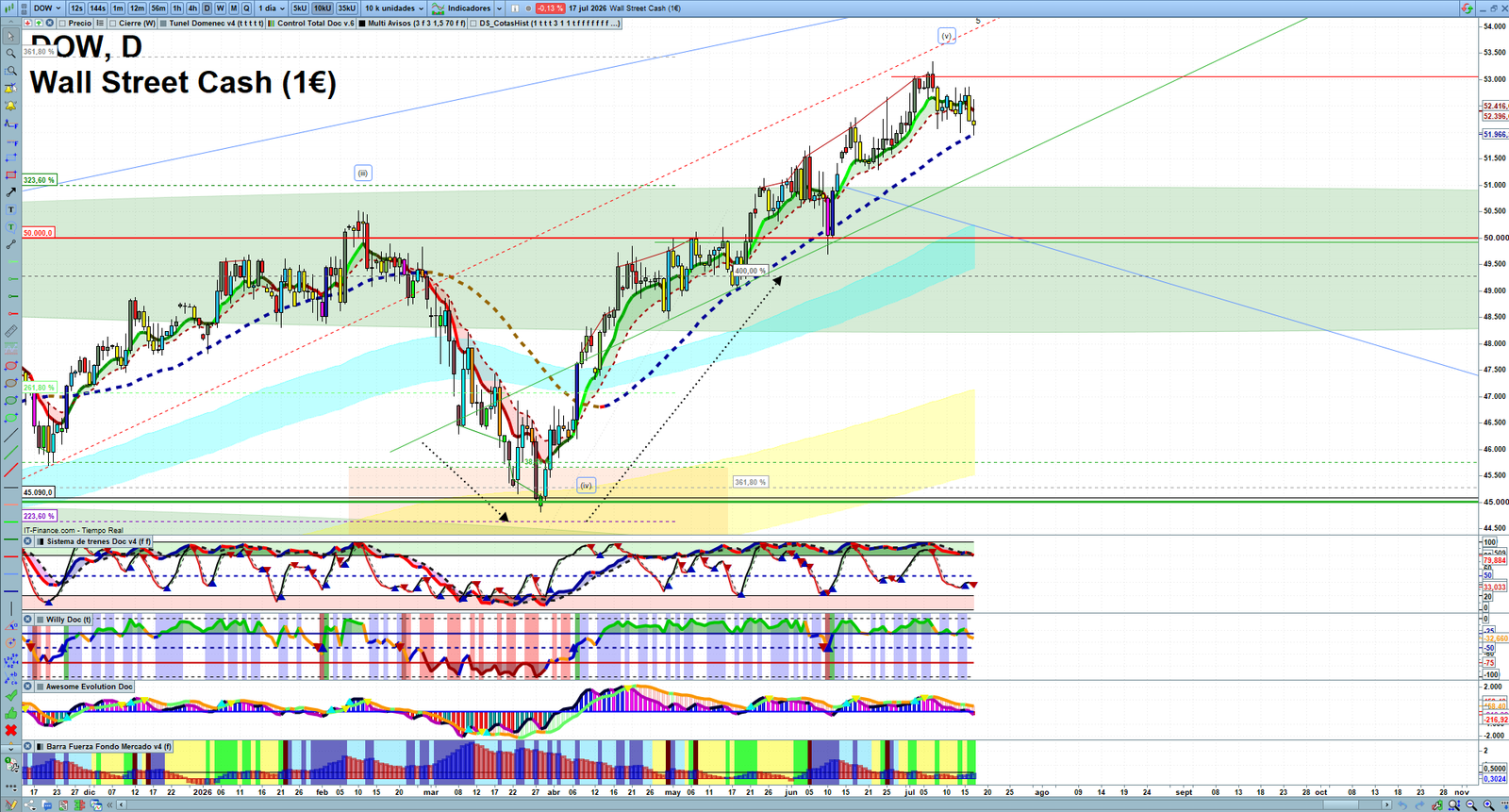Click the red plus add-price icon
Viewport: 1509px width, 812px height.
click(28, 24)
